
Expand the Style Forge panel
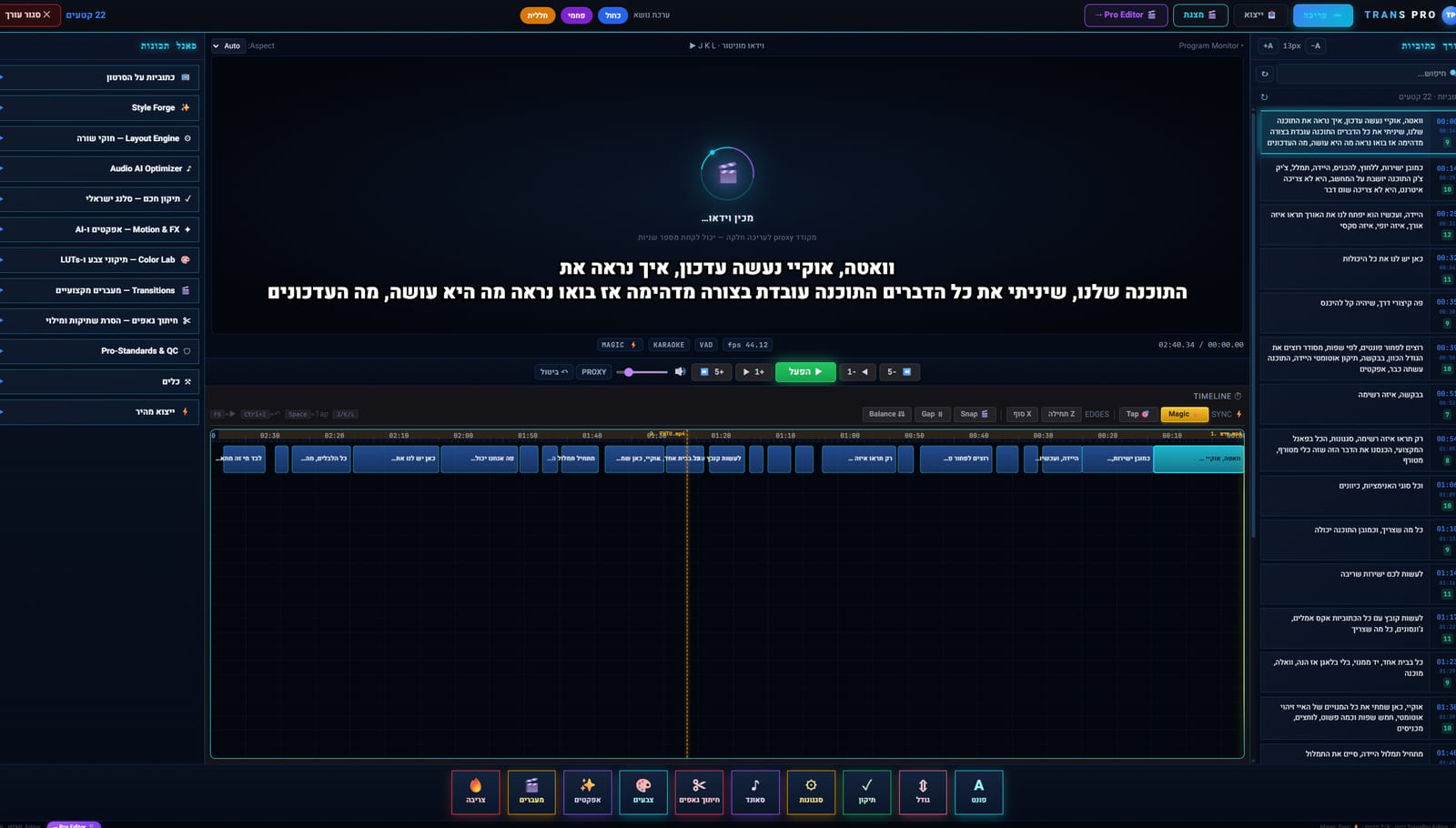coord(99,107)
